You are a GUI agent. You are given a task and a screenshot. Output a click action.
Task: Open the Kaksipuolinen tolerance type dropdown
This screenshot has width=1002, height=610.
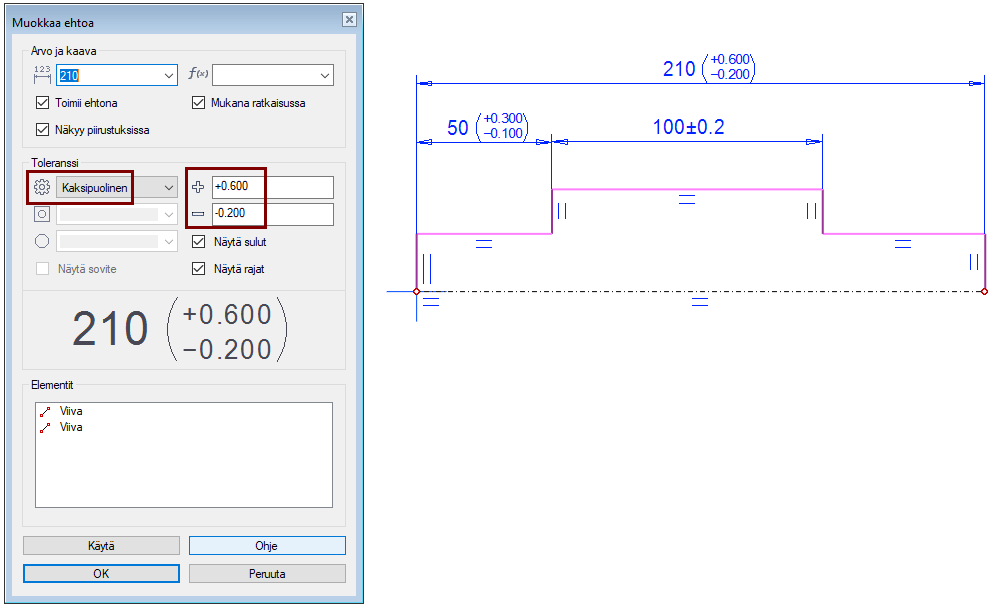(x=168, y=187)
